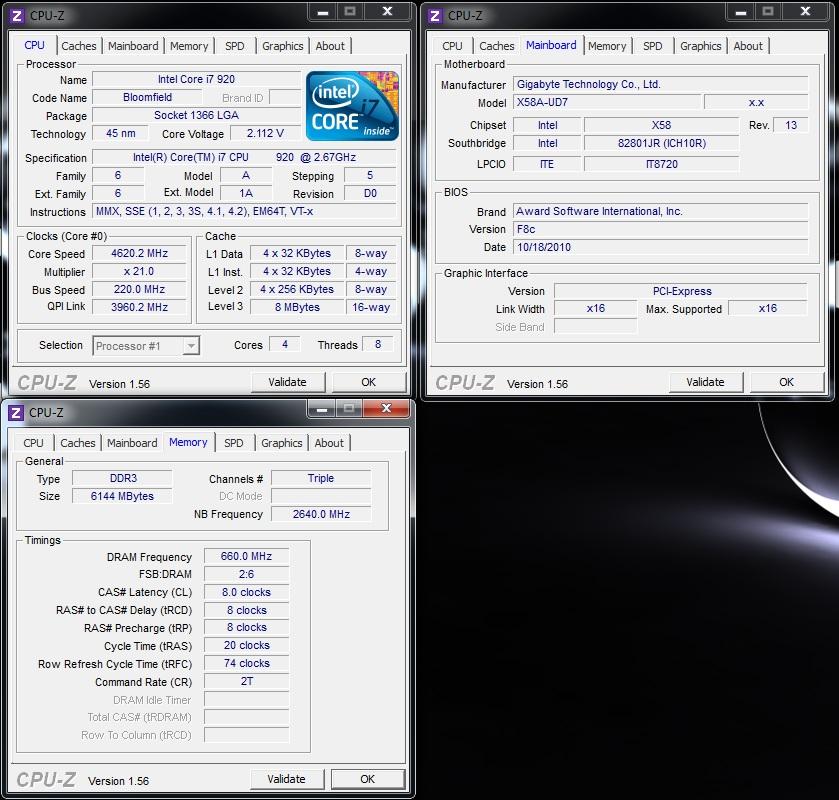Click the Manufacturer field 'Gigabyte Technology Co., Ltd.'

click(x=661, y=84)
